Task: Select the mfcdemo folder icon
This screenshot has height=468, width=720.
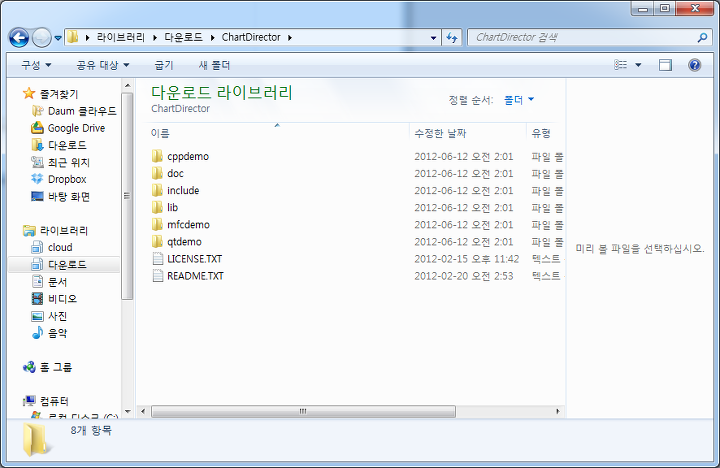Action: (x=157, y=225)
